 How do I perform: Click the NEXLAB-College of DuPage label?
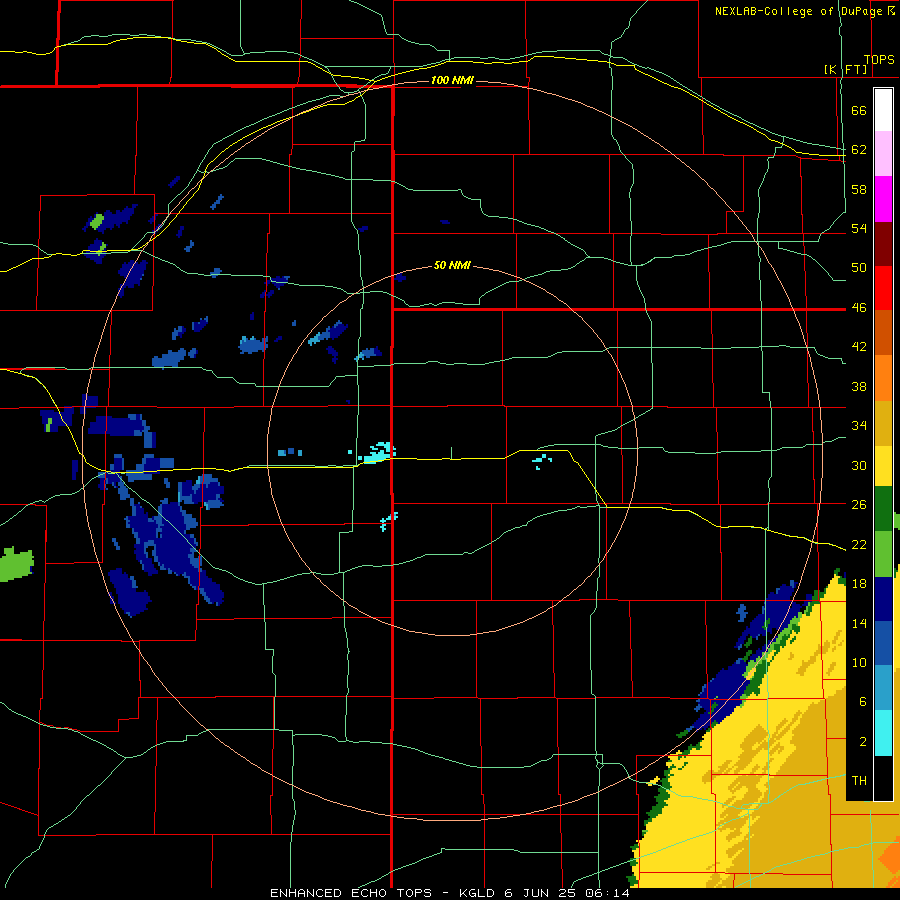click(x=799, y=11)
